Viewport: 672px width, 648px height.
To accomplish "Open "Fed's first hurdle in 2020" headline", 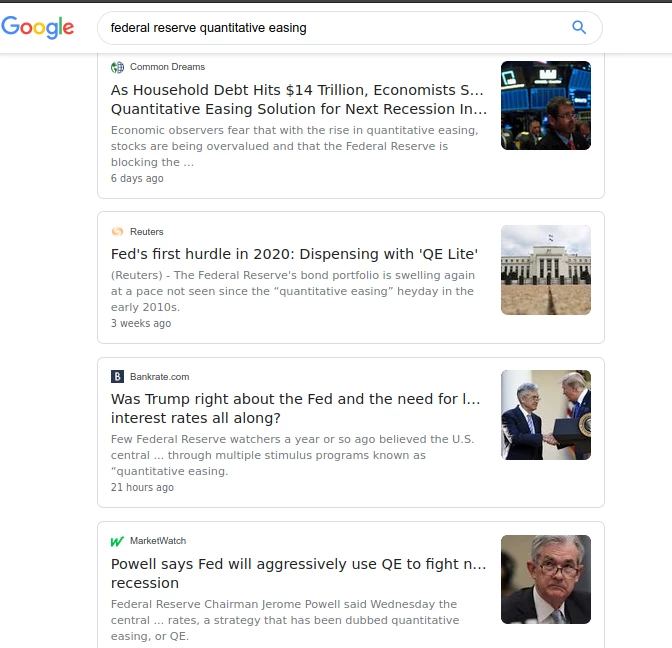I will tap(294, 254).
